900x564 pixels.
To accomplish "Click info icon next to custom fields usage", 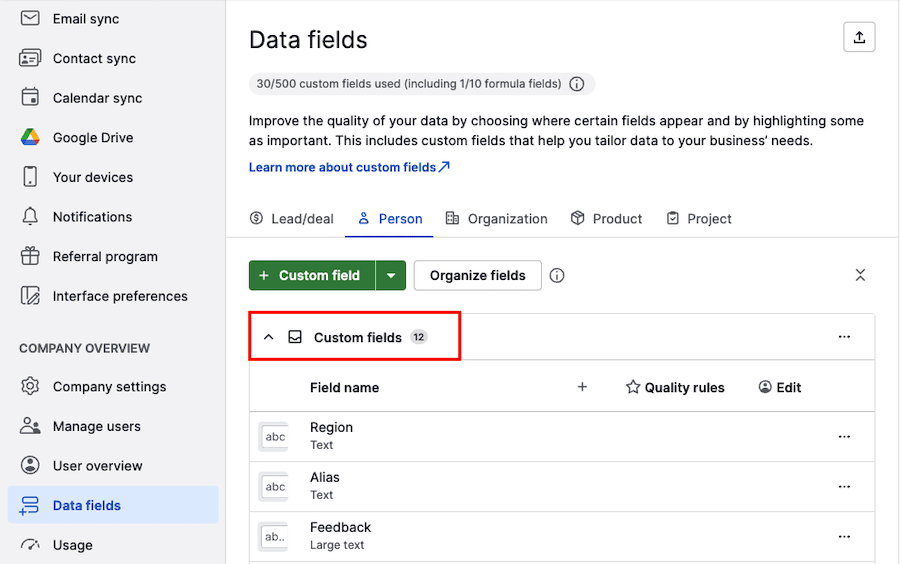I will pos(577,84).
